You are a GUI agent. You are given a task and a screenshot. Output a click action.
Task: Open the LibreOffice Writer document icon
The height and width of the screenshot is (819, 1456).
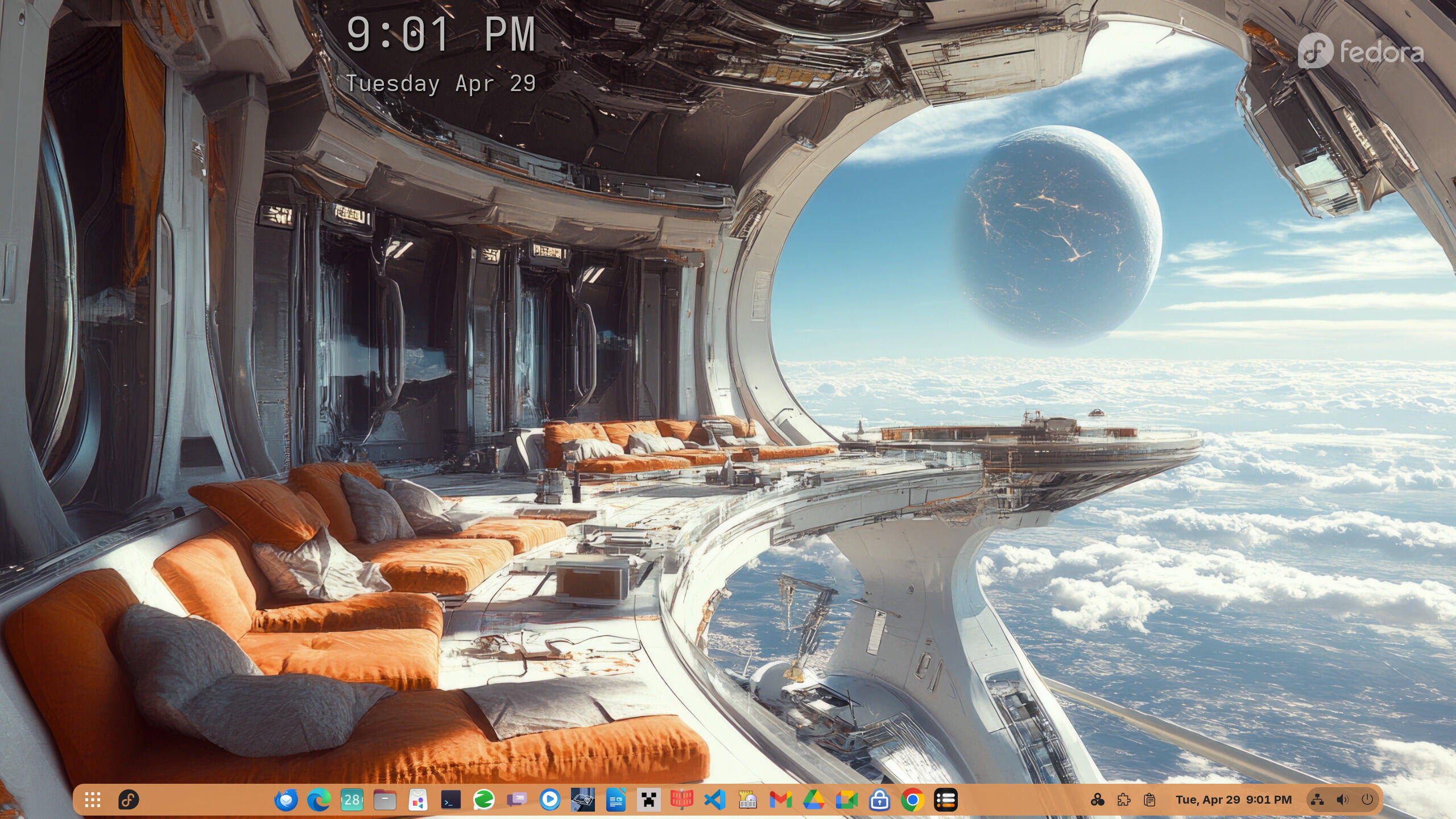coord(615,800)
